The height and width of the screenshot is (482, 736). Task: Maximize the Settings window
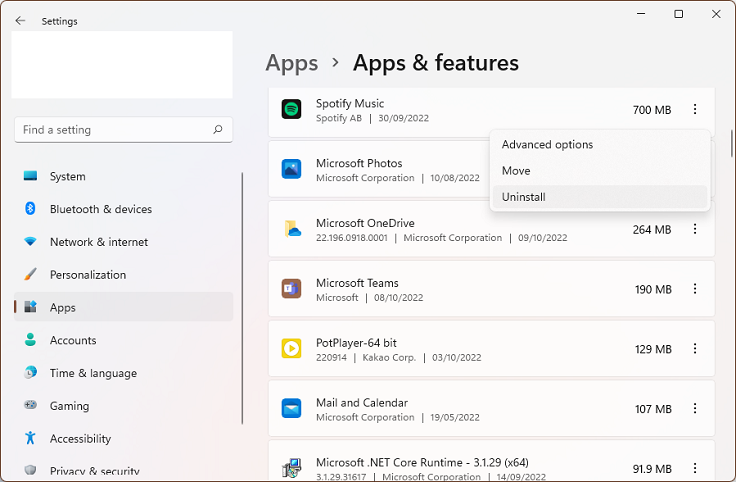point(678,14)
